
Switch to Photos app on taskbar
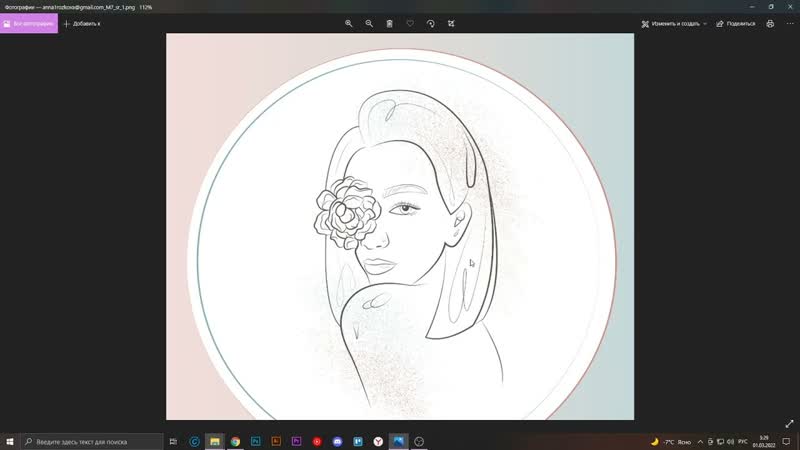tap(398, 441)
